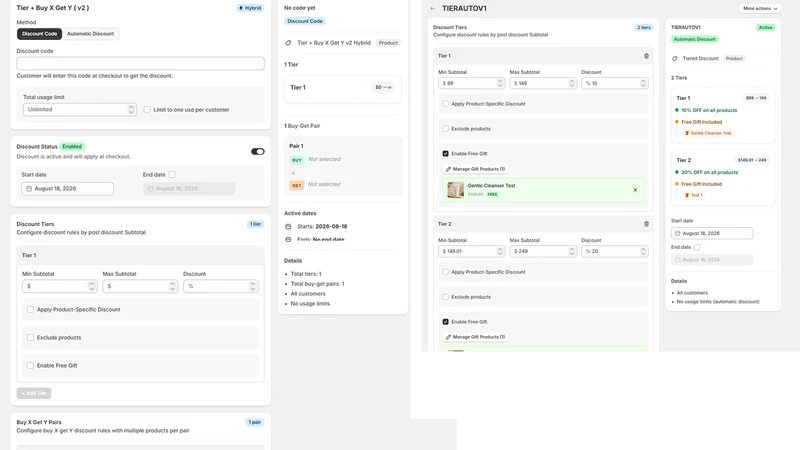Open Manage Gift Products in Tier 2

tap(475, 337)
